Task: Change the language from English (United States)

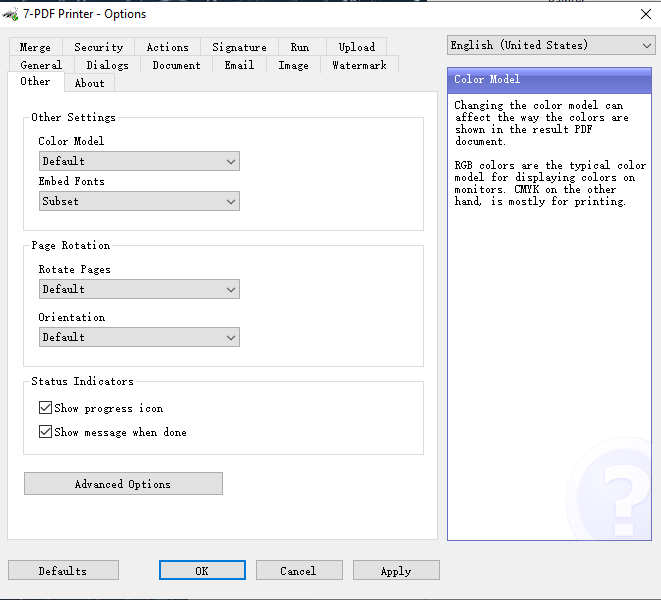Action: click(551, 45)
